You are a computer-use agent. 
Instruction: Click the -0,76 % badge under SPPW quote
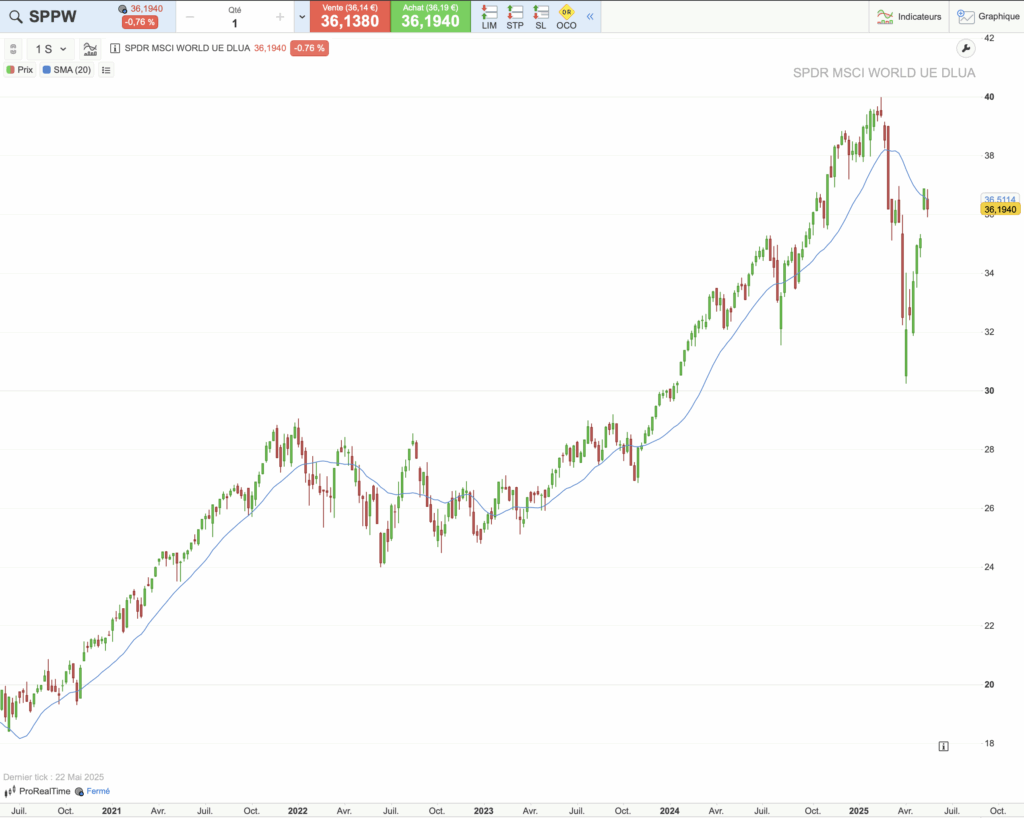[140, 22]
